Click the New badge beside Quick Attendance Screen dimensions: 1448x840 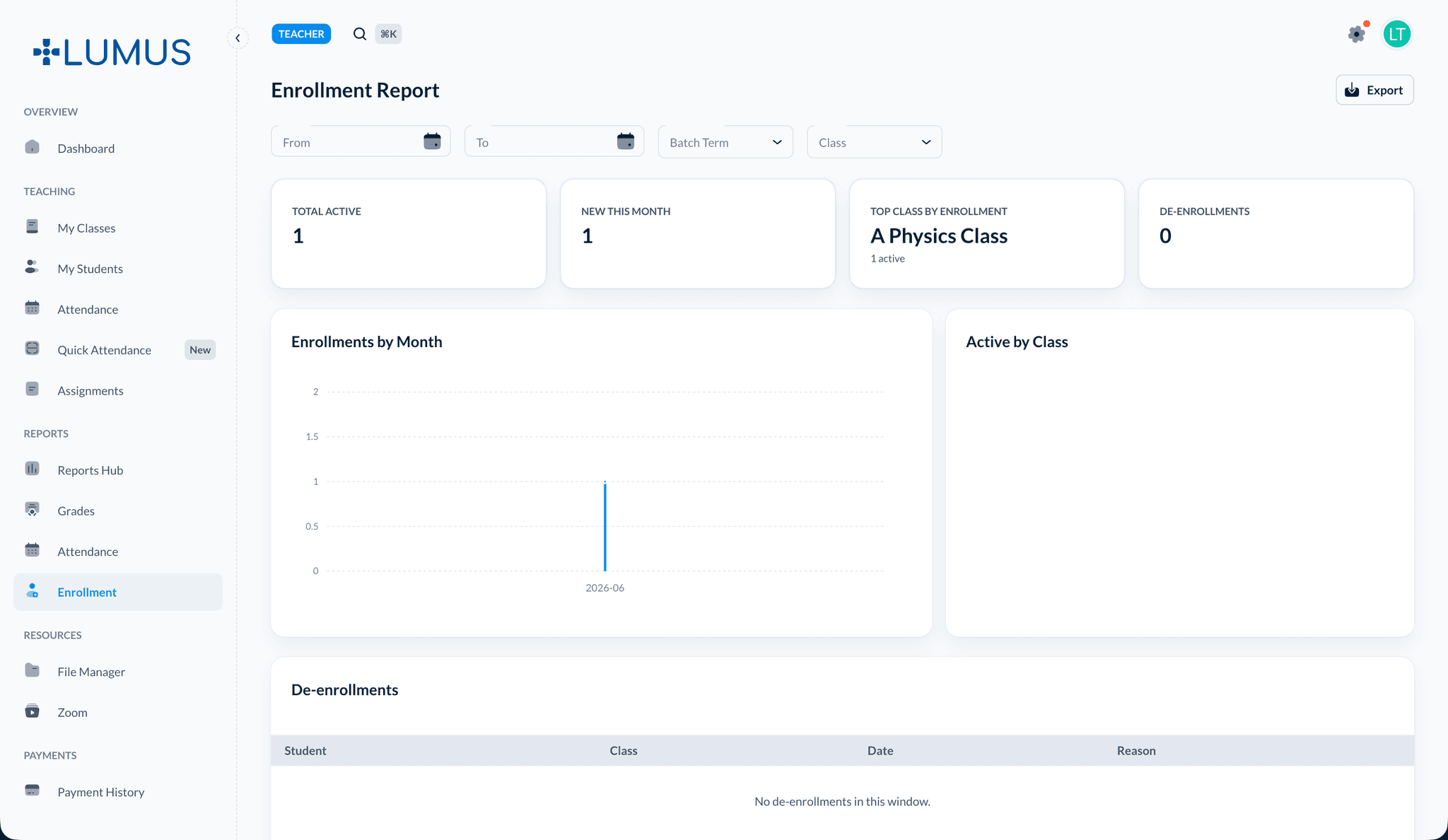tap(200, 350)
